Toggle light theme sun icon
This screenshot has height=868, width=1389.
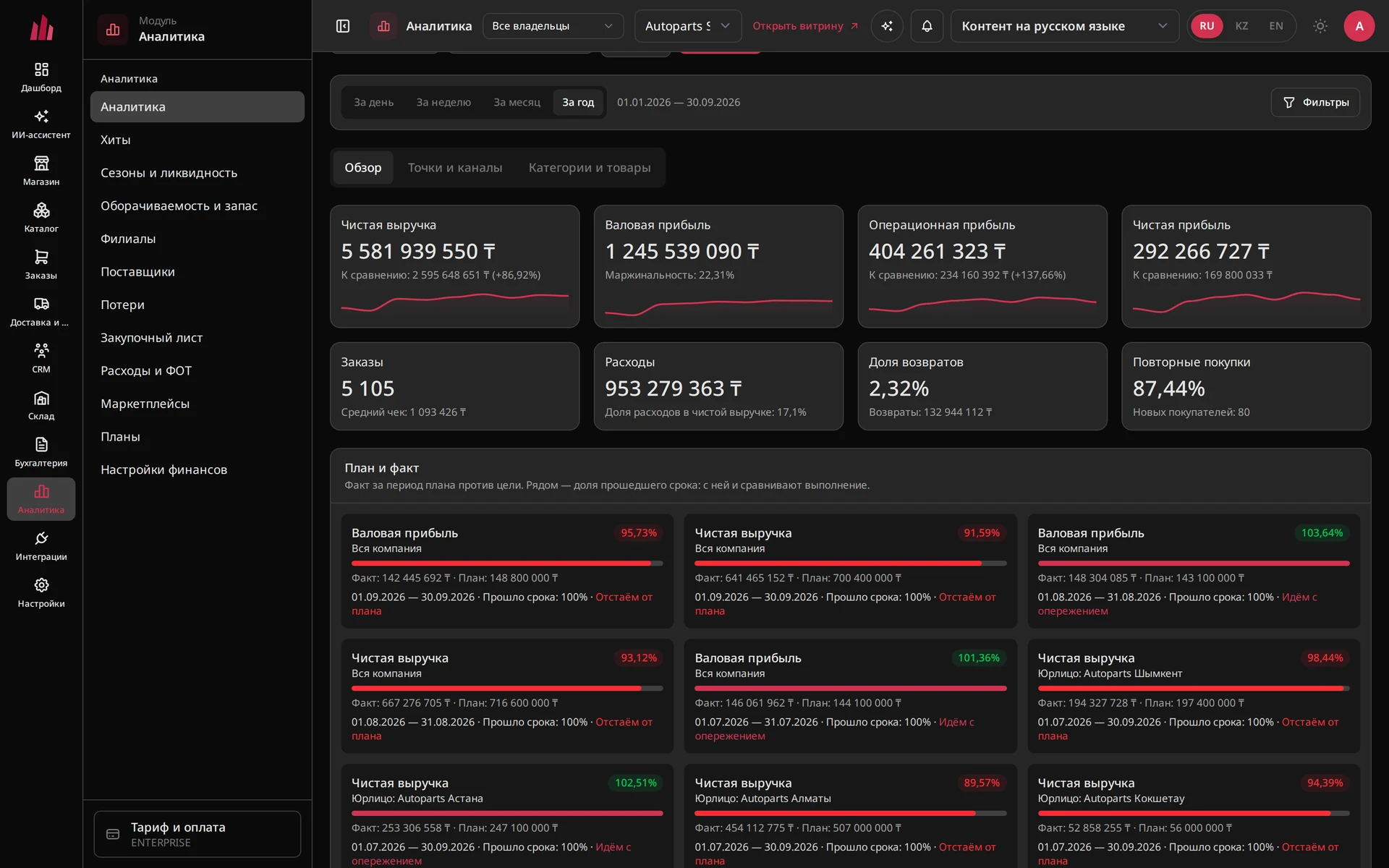pos(1320,26)
